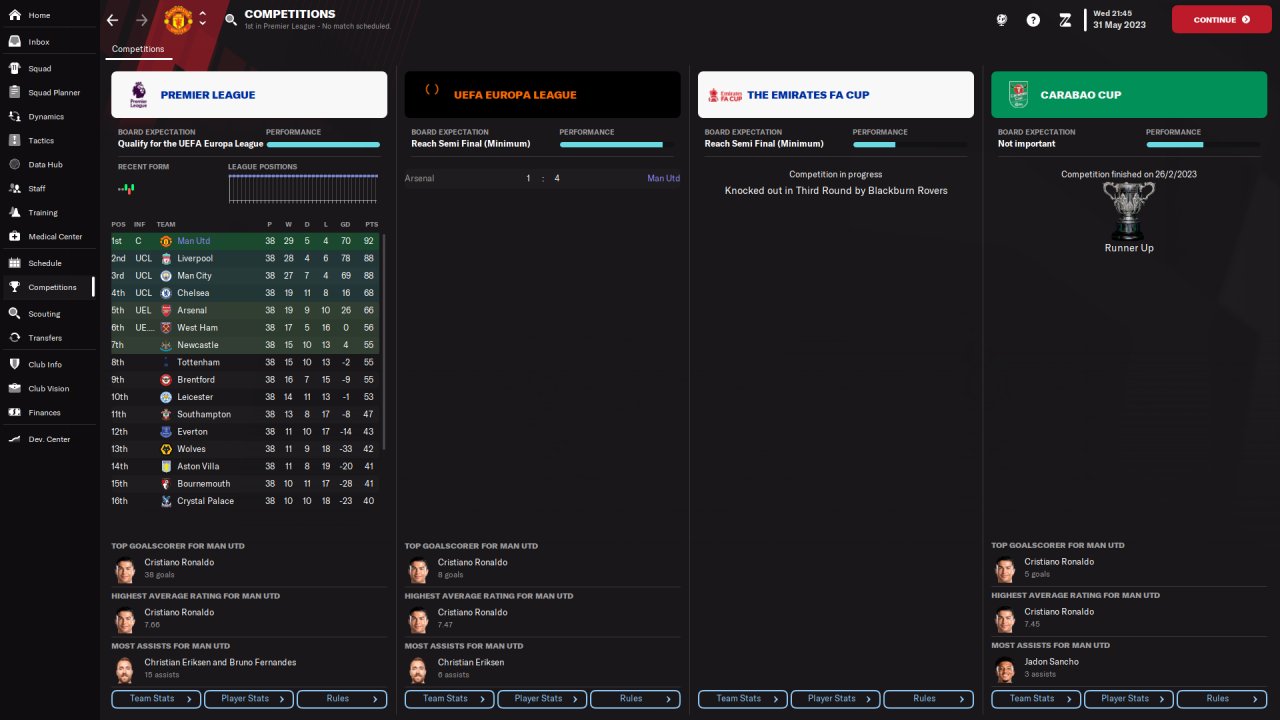Click Jadon Sancho's portrait under Carabao Cup
Viewport: 1280px width, 720px height.
click(1004, 668)
